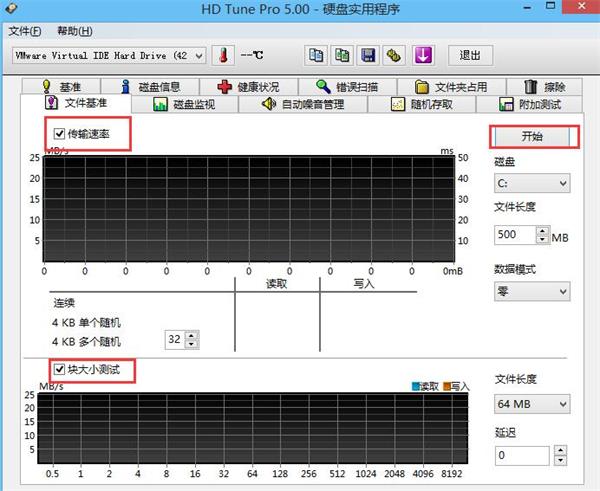Image resolution: width=600 pixels, height=491 pixels.
Task: Expand the 磁盘 C: drive dropdown
Action: pos(563,183)
